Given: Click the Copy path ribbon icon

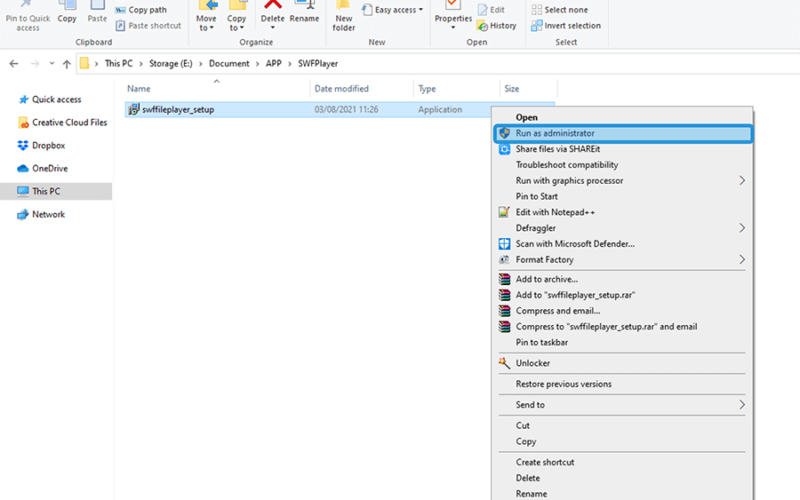Looking at the screenshot, I should [120, 10].
